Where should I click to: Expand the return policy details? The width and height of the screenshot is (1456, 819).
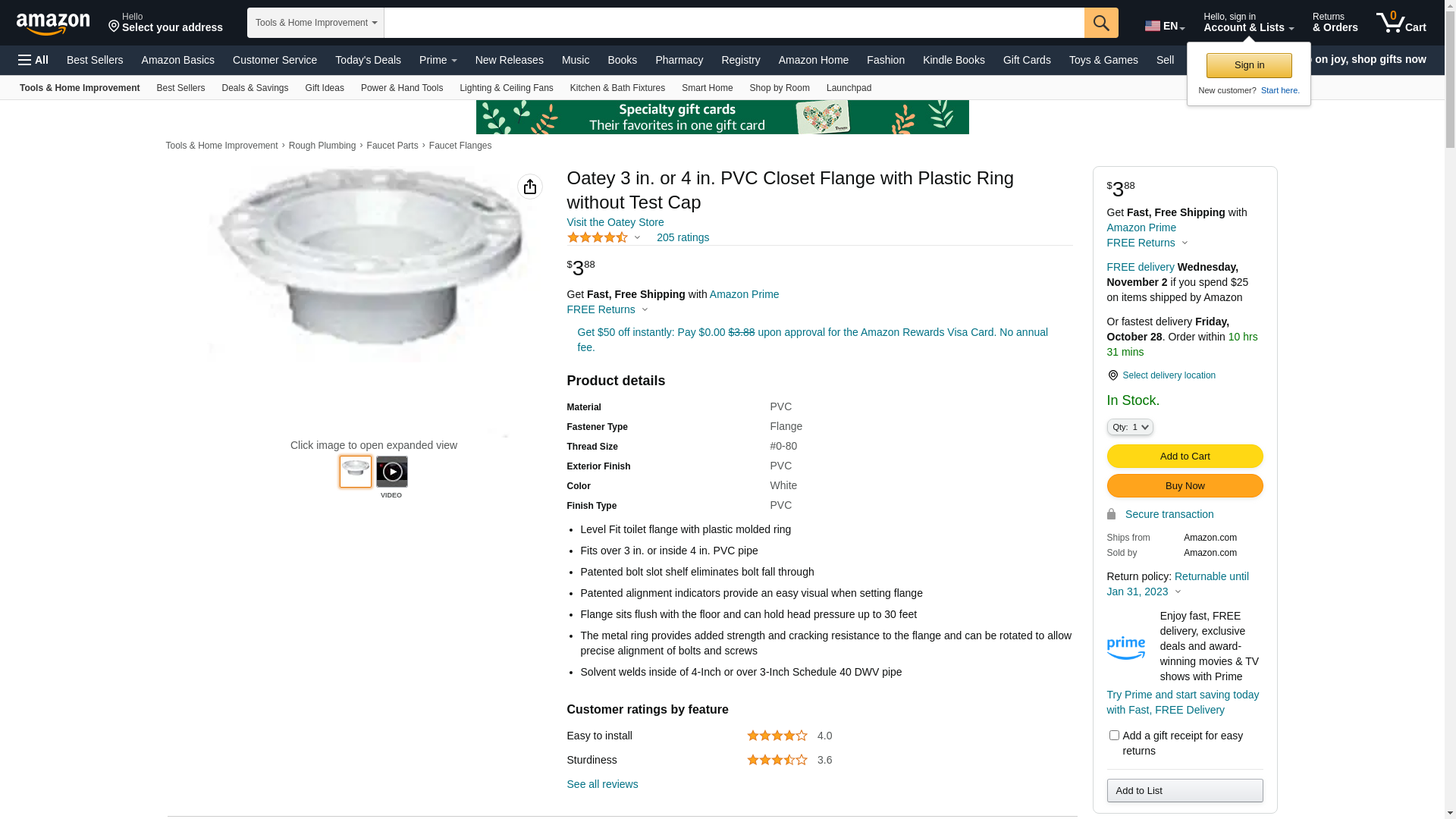point(1178,591)
